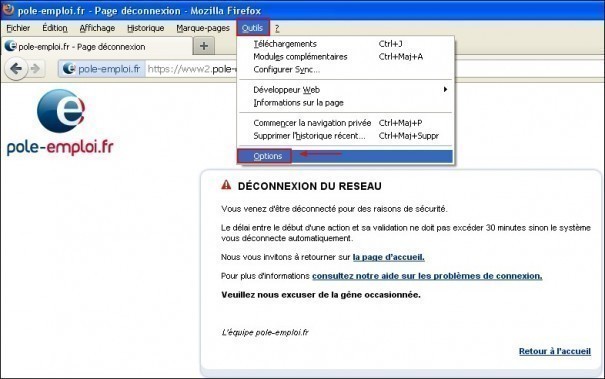Click the favicon on the pole-emploi.fr tab
This screenshot has width=605, height=379.
pyautogui.click(x=10, y=46)
